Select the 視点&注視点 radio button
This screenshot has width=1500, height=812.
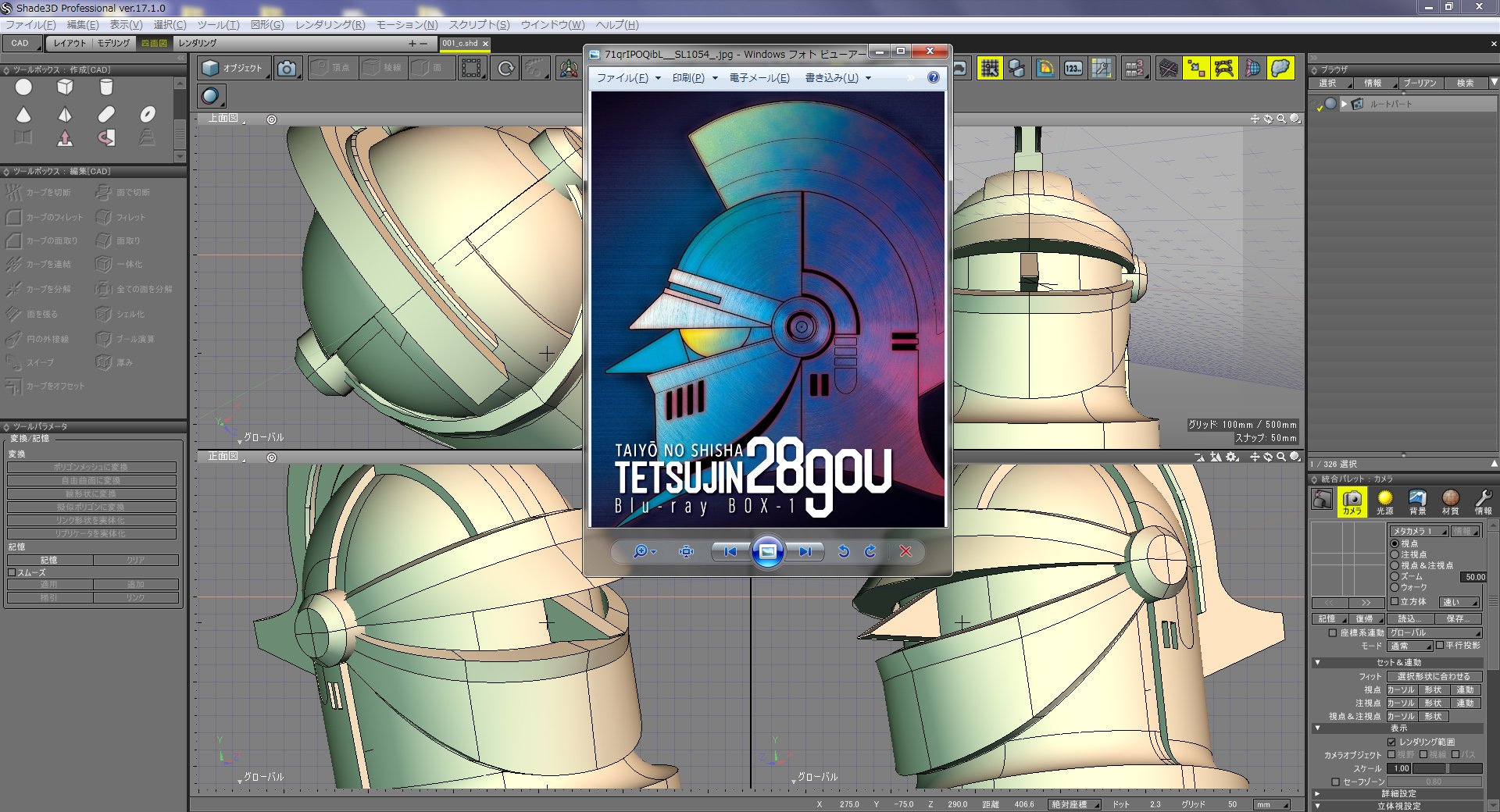[1395, 565]
